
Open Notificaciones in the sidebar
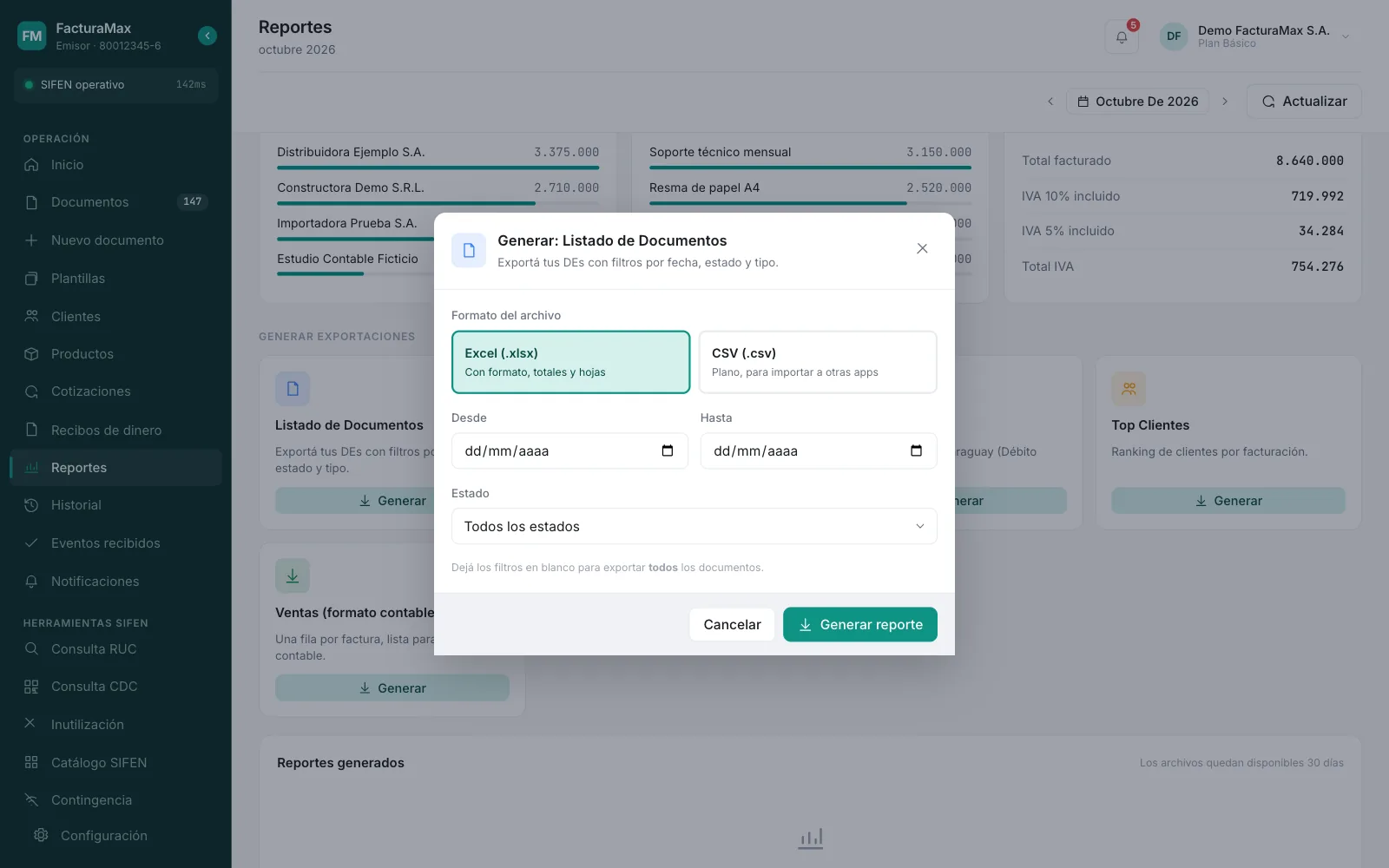click(115, 582)
